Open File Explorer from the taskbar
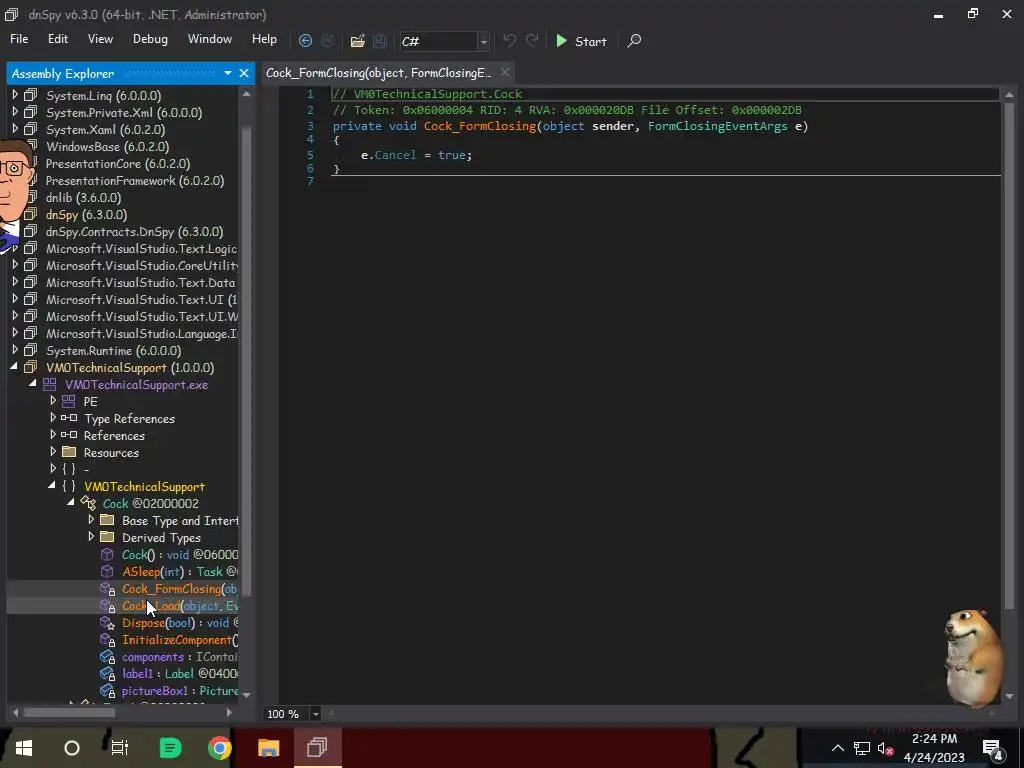1024x768 pixels. (268, 748)
